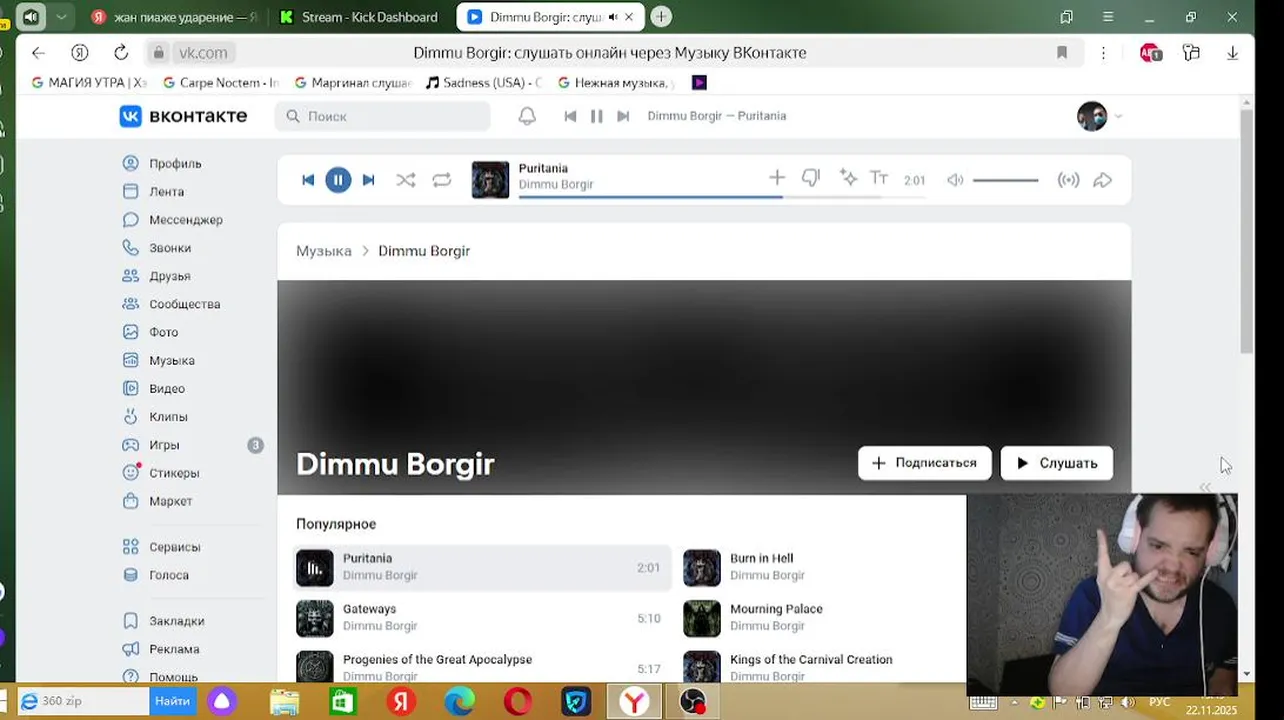Open Видео in sidebar
Screen dimensions: 1284x720
click(x=167, y=388)
